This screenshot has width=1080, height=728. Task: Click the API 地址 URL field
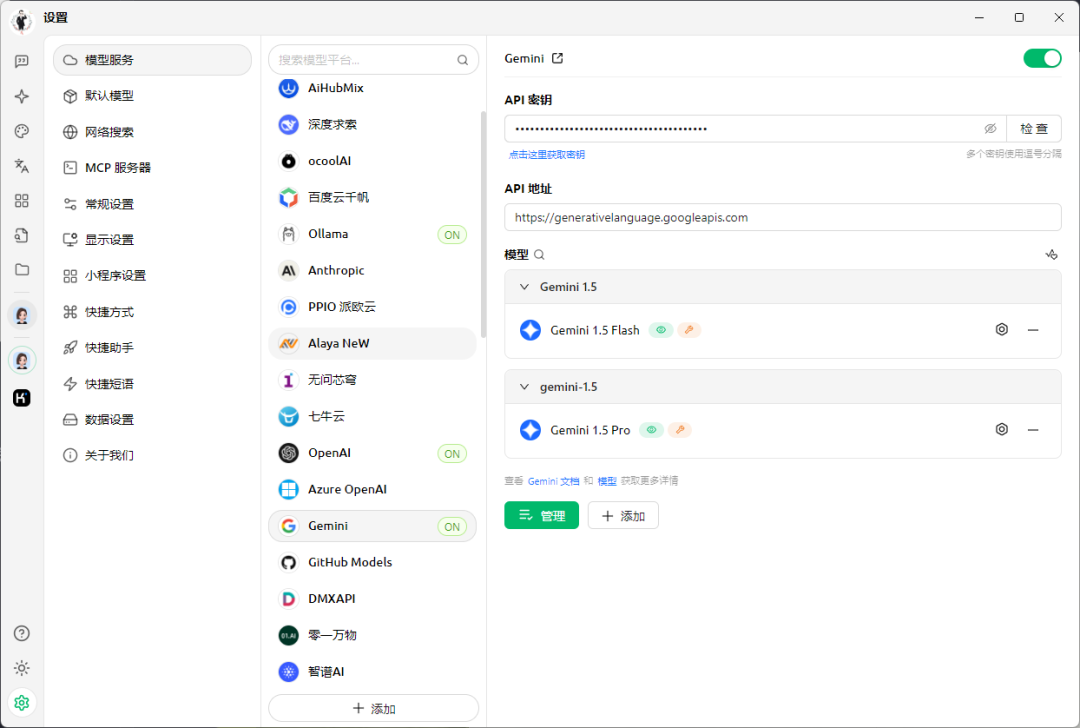coord(782,217)
